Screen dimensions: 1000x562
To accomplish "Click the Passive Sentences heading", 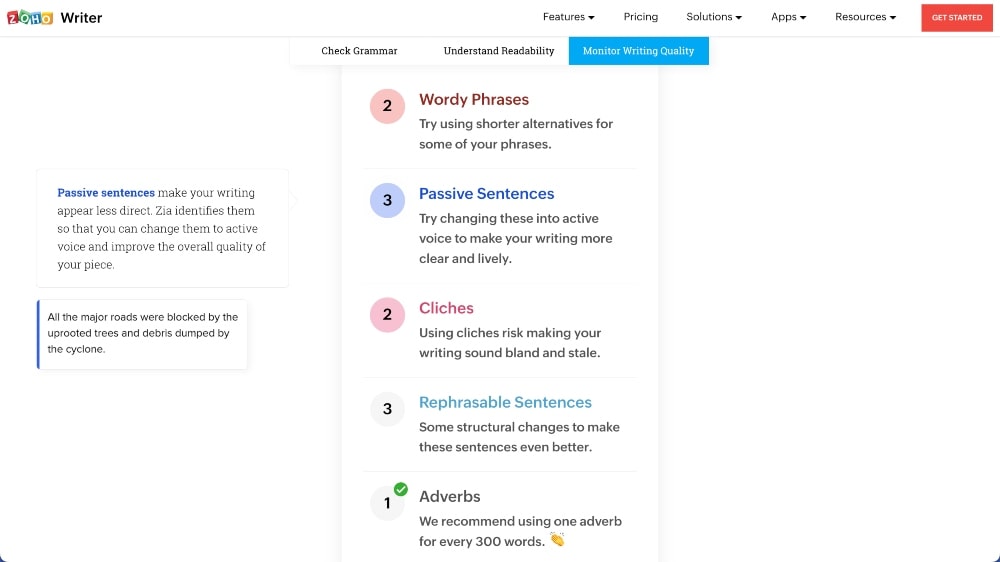I will point(486,194).
